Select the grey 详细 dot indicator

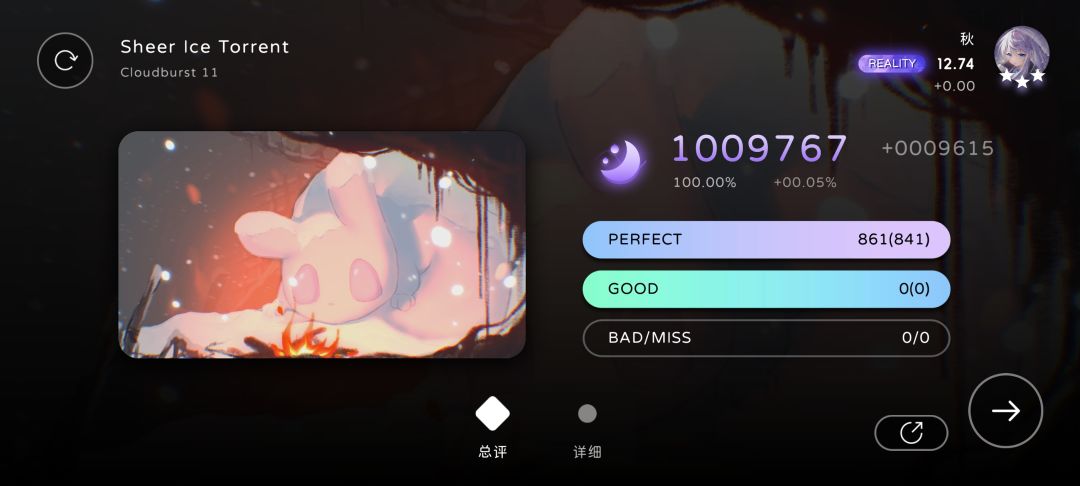(587, 414)
